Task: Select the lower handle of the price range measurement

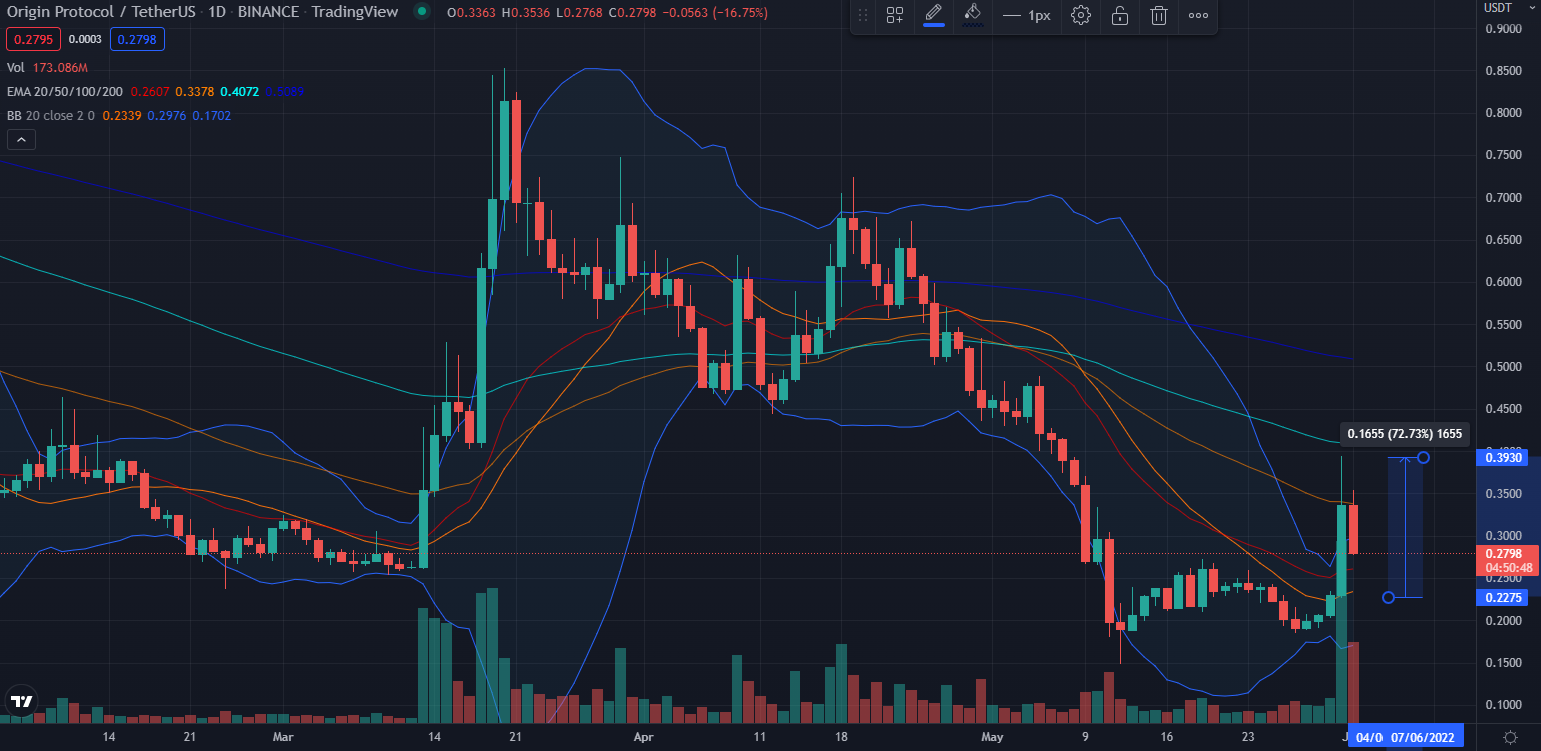Action: [x=1388, y=598]
